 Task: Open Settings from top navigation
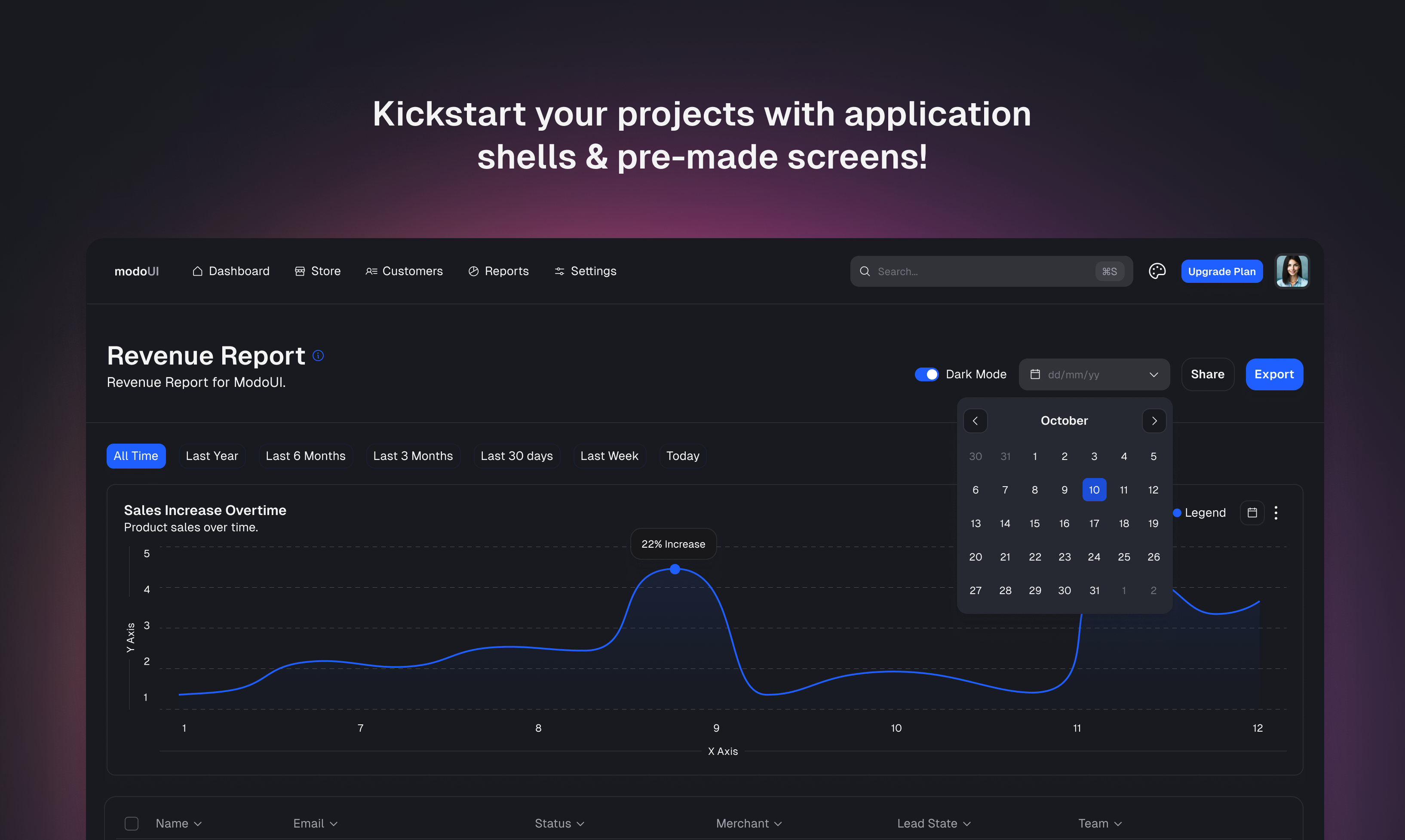[x=585, y=271]
